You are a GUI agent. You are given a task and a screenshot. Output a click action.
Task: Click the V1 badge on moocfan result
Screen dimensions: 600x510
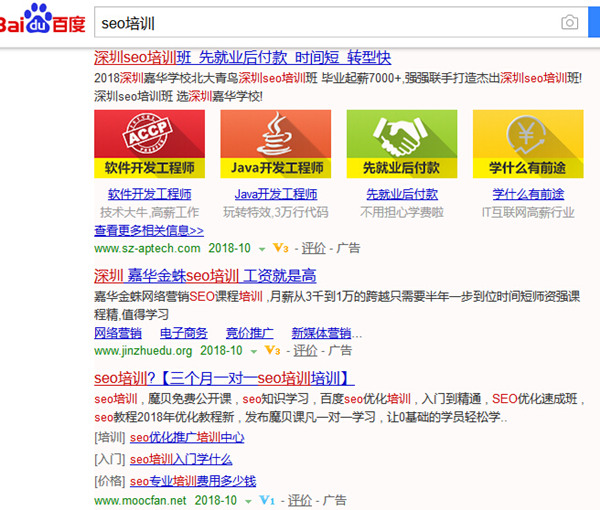pos(267,500)
